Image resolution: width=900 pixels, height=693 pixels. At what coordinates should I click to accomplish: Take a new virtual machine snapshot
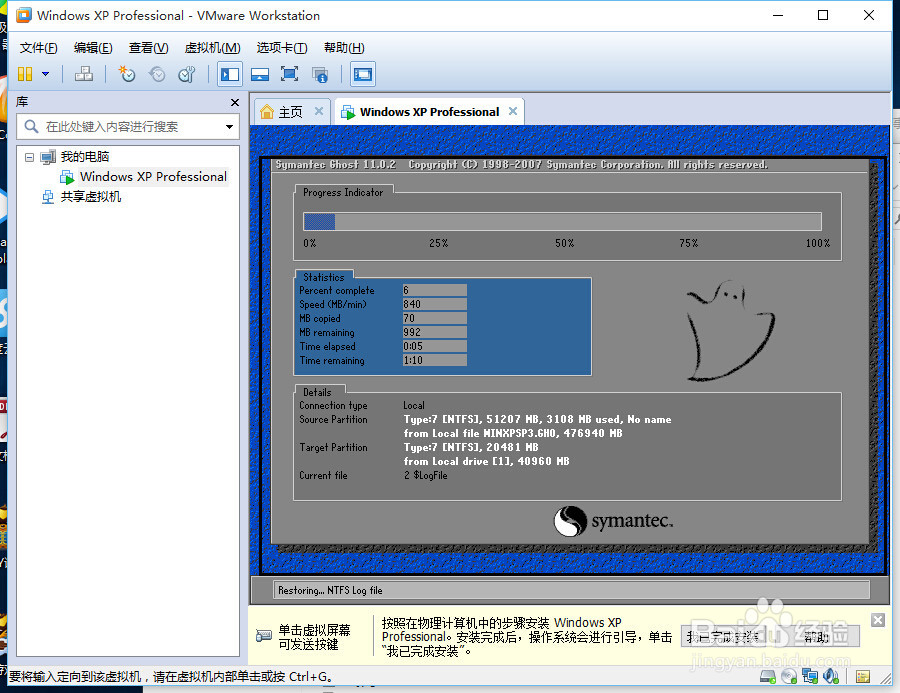[x=127, y=73]
